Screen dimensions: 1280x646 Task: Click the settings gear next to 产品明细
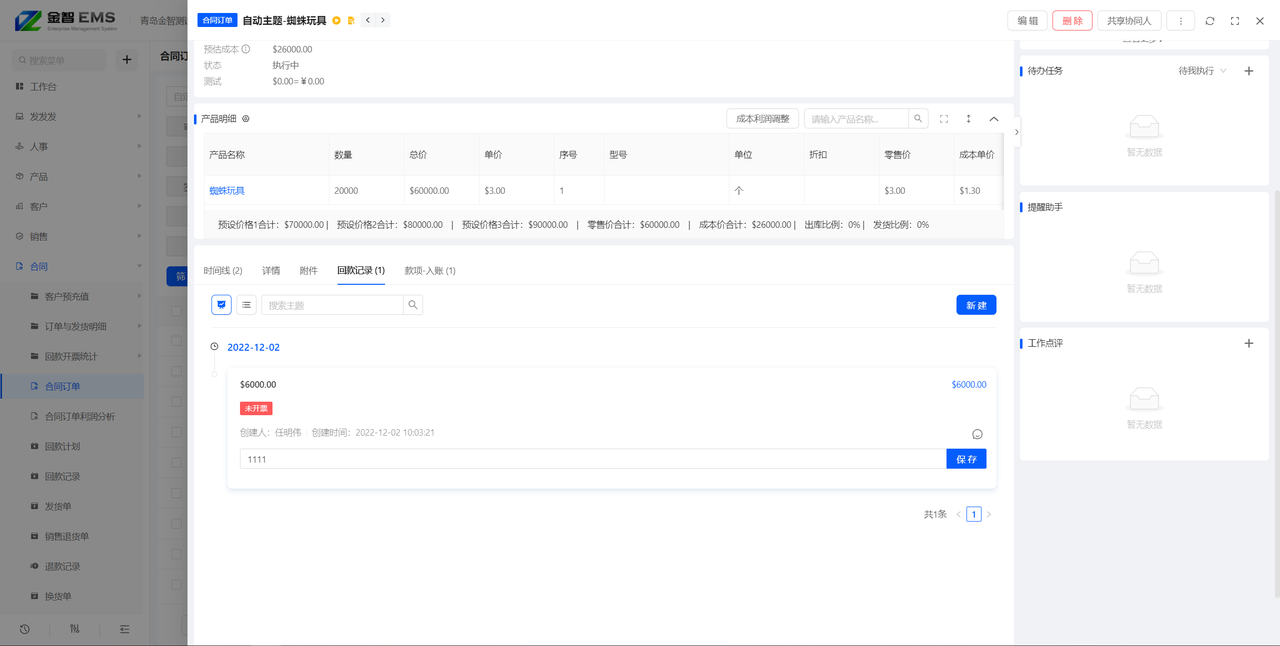(x=246, y=119)
